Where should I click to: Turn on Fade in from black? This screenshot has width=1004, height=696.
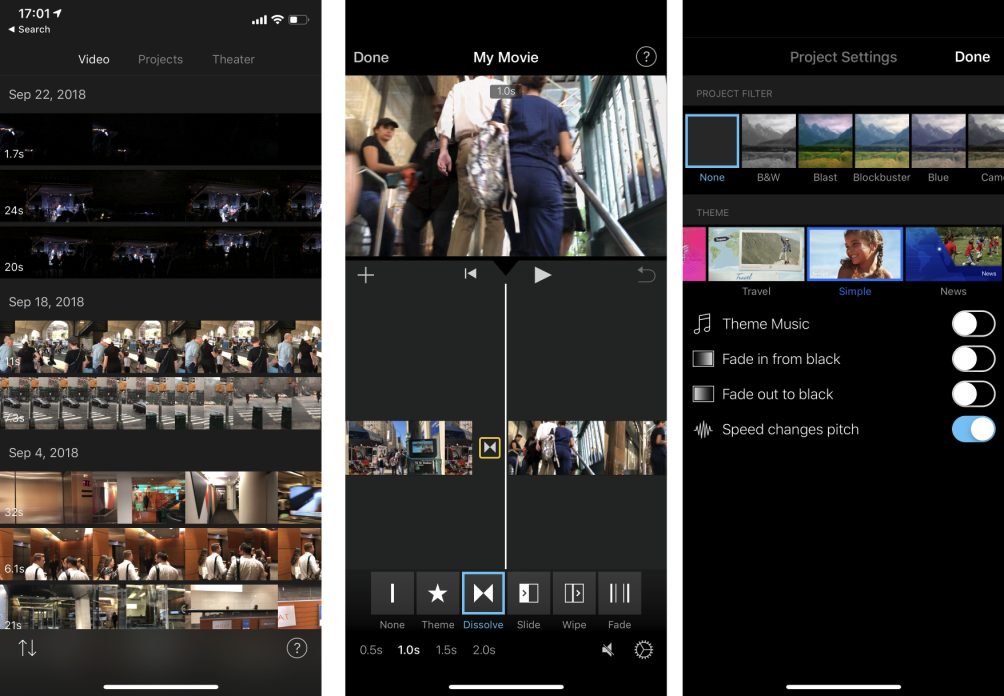click(x=972, y=358)
